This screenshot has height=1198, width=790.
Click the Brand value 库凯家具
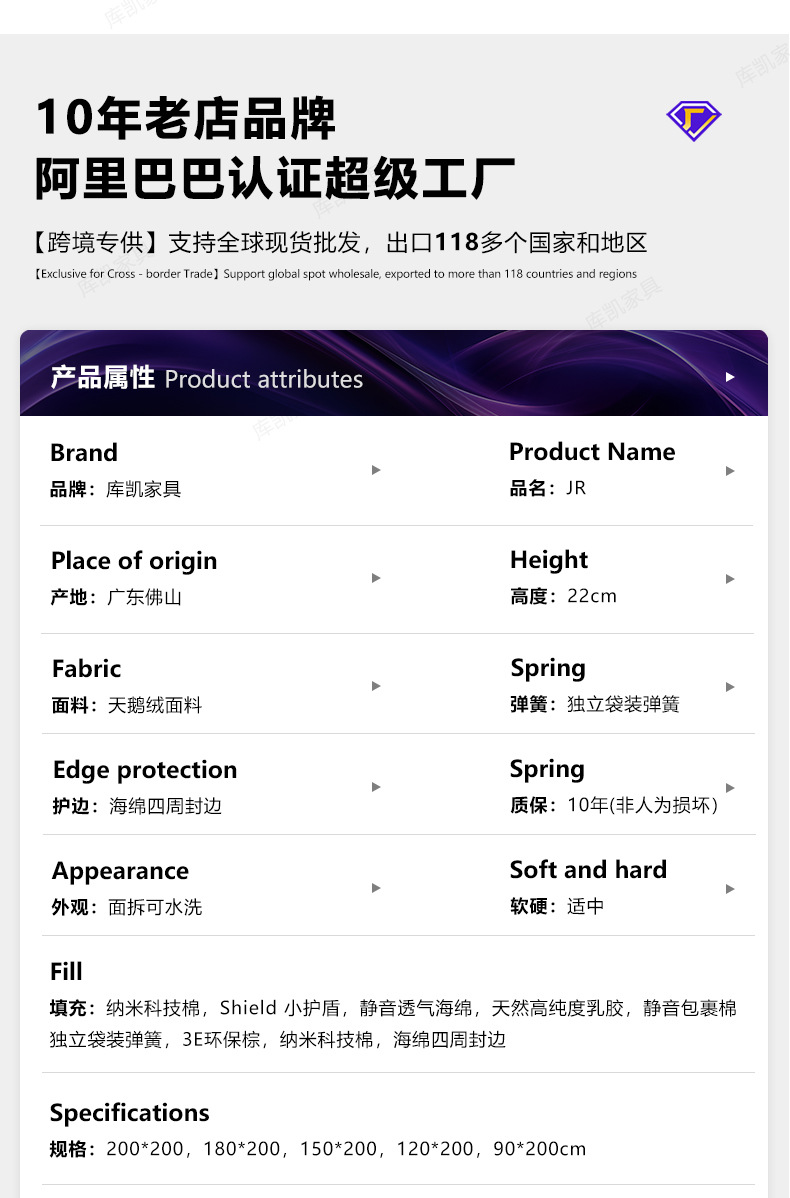pyautogui.click(x=144, y=489)
